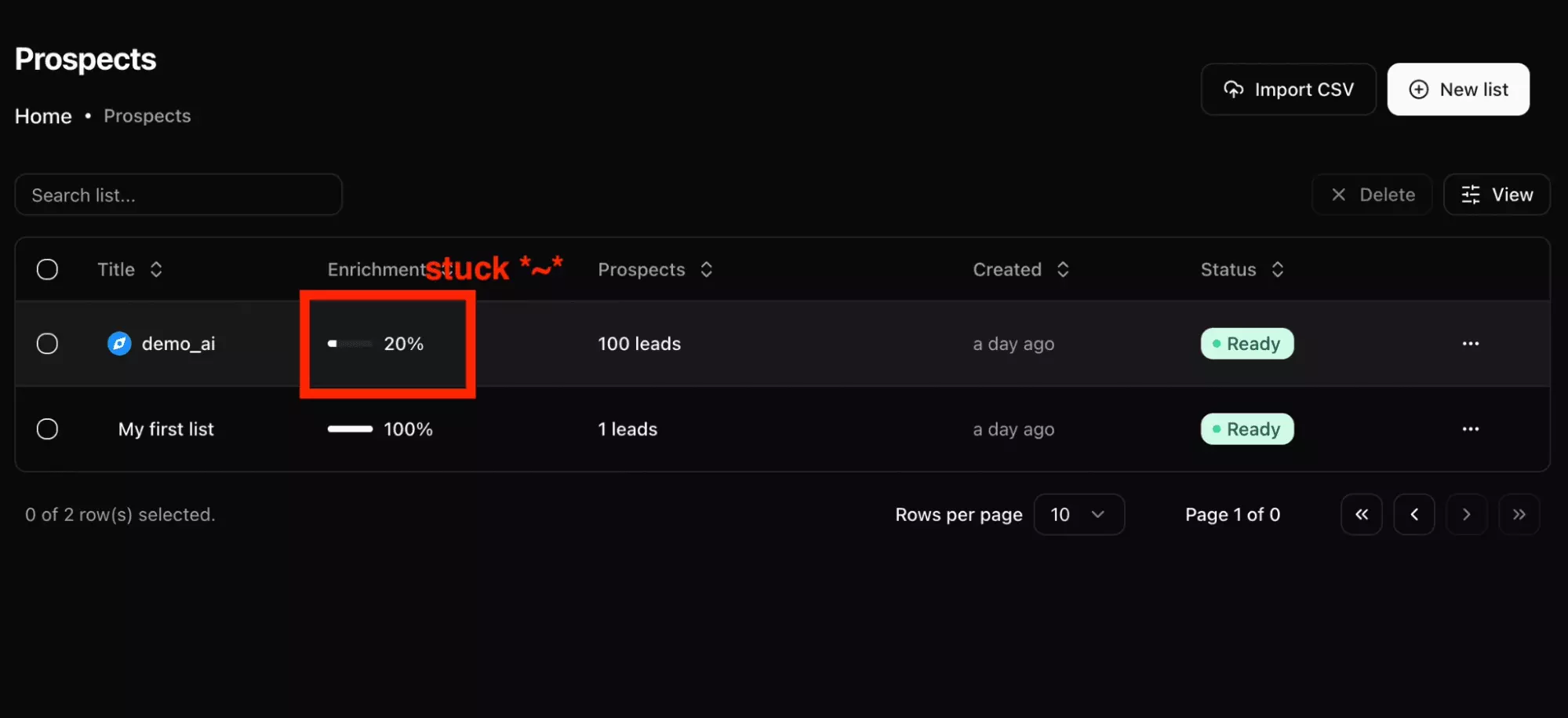Select the My first list checkbox

(47, 429)
